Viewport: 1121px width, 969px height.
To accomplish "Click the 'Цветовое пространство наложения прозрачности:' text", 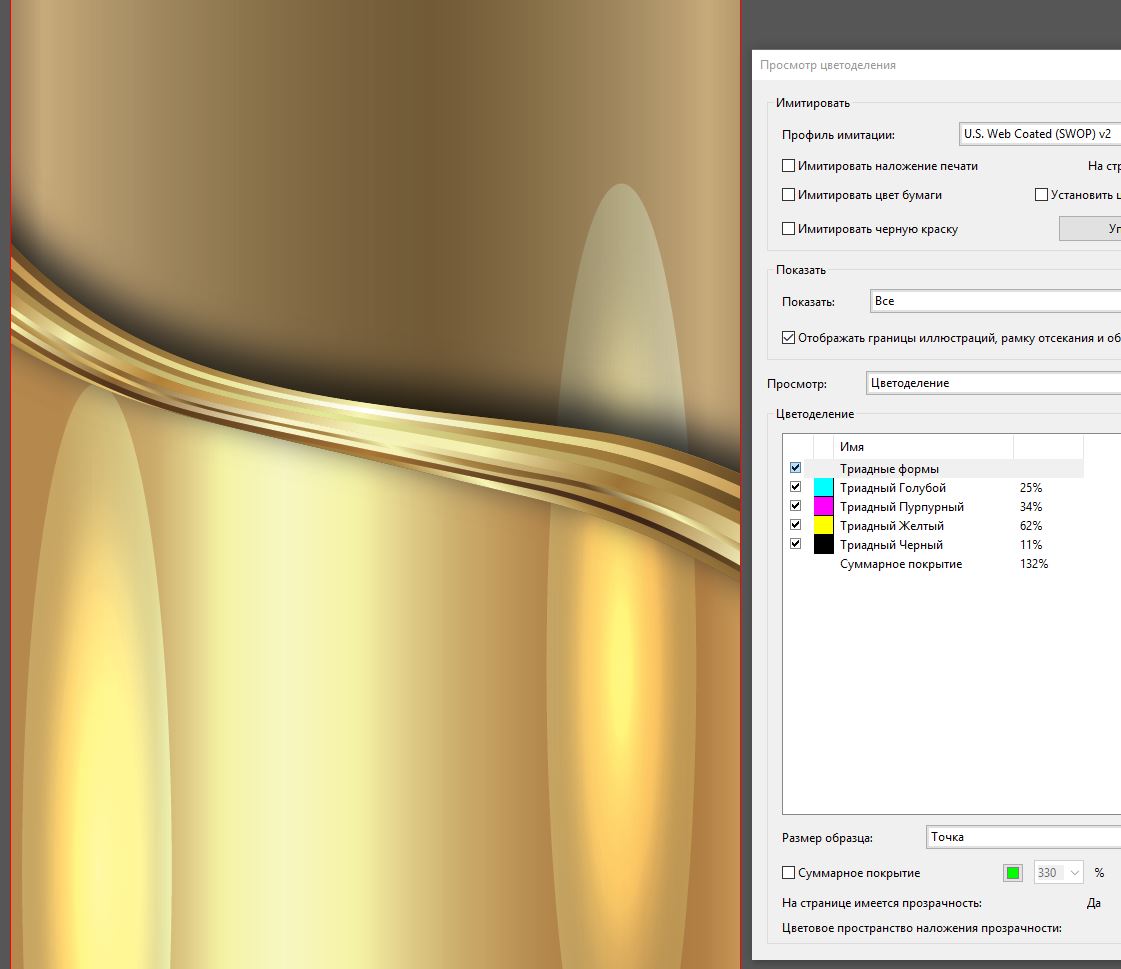I will tap(922, 928).
